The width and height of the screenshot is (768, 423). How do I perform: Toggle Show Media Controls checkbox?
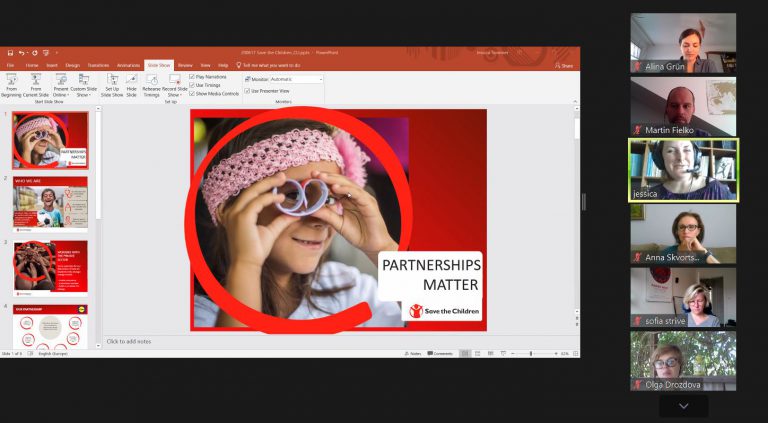click(192, 94)
